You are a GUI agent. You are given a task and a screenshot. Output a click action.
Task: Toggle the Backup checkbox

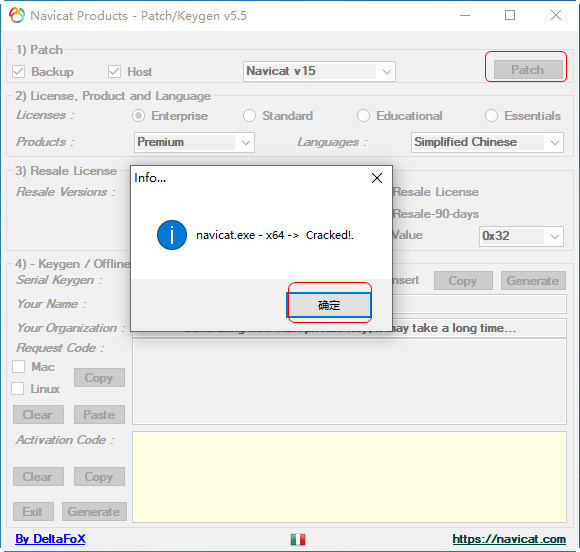(x=18, y=71)
